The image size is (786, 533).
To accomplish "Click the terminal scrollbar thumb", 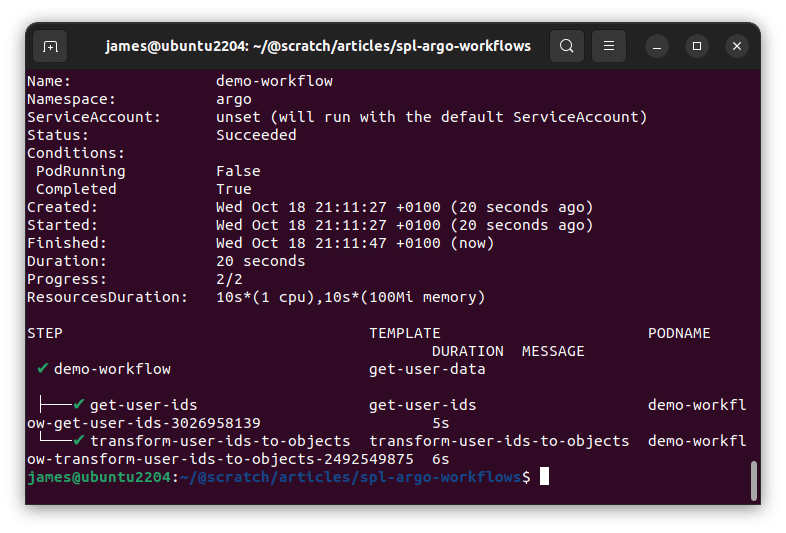I will point(752,479).
